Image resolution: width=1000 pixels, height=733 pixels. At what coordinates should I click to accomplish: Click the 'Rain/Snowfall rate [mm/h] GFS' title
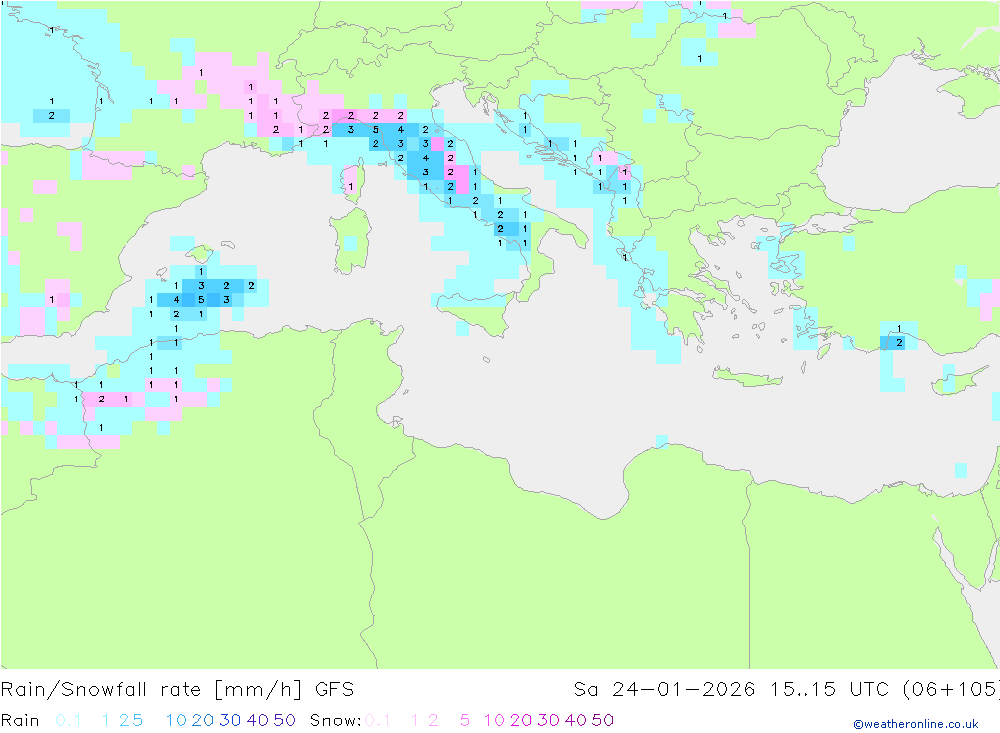pyautogui.click(x=177, y=690)
